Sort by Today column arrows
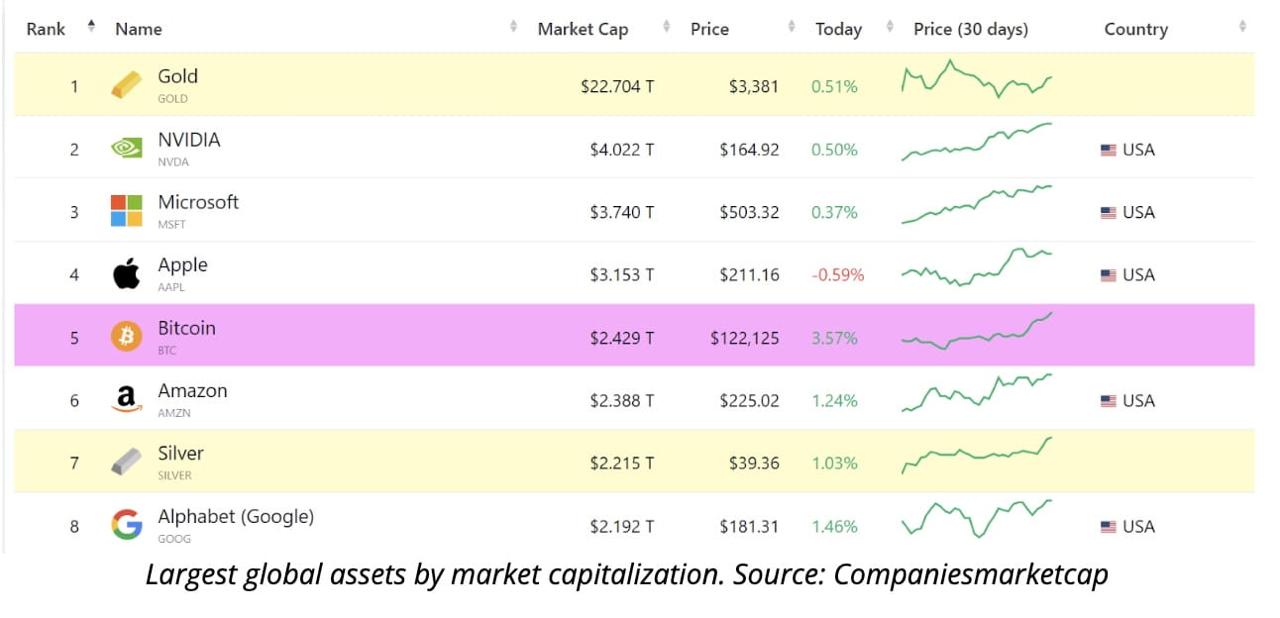Image resolution: width=1280 pixels, height=618 pixels. point(889,27)
